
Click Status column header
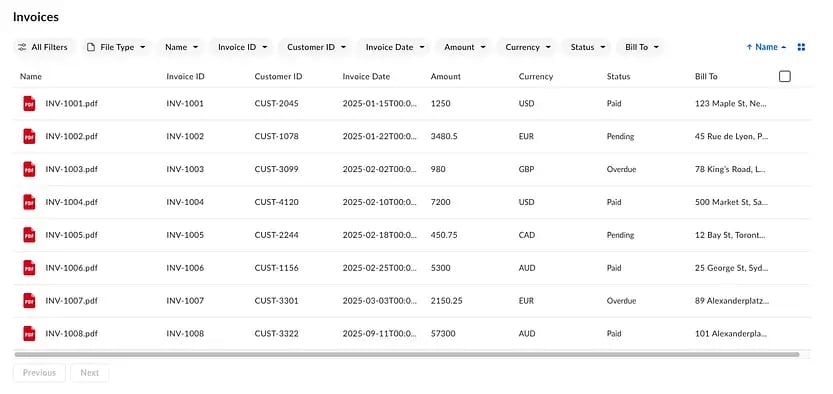[x=618, y=76]
